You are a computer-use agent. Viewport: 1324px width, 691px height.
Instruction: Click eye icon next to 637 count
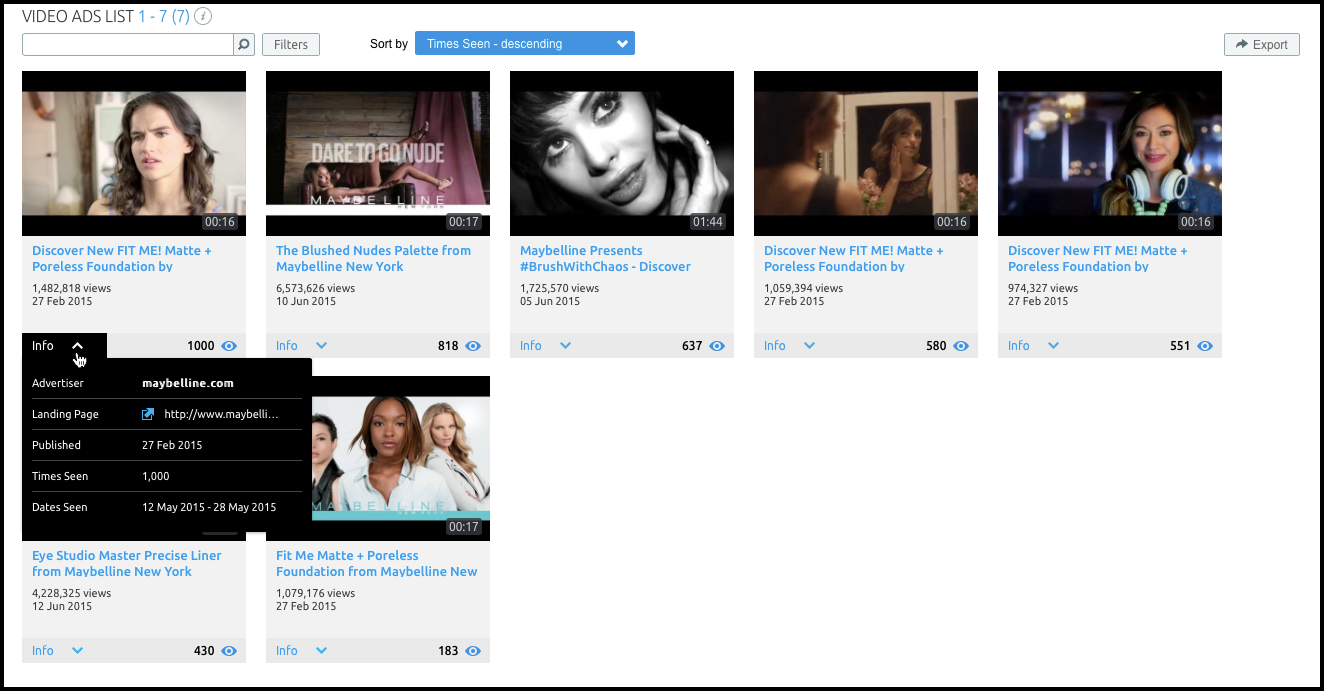coord(718,346)
